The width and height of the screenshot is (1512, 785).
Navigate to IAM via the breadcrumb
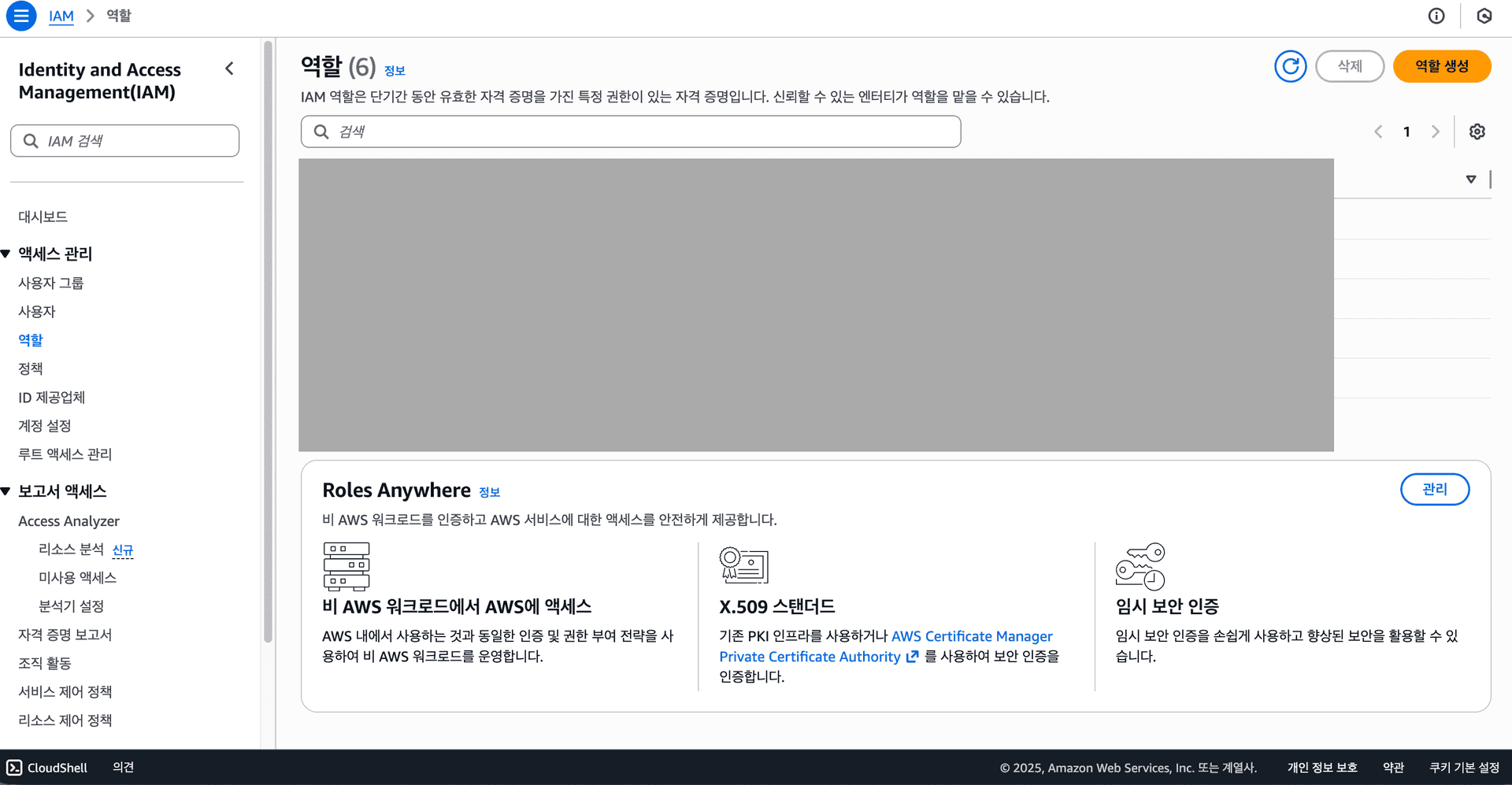click(x=61, y=16)
